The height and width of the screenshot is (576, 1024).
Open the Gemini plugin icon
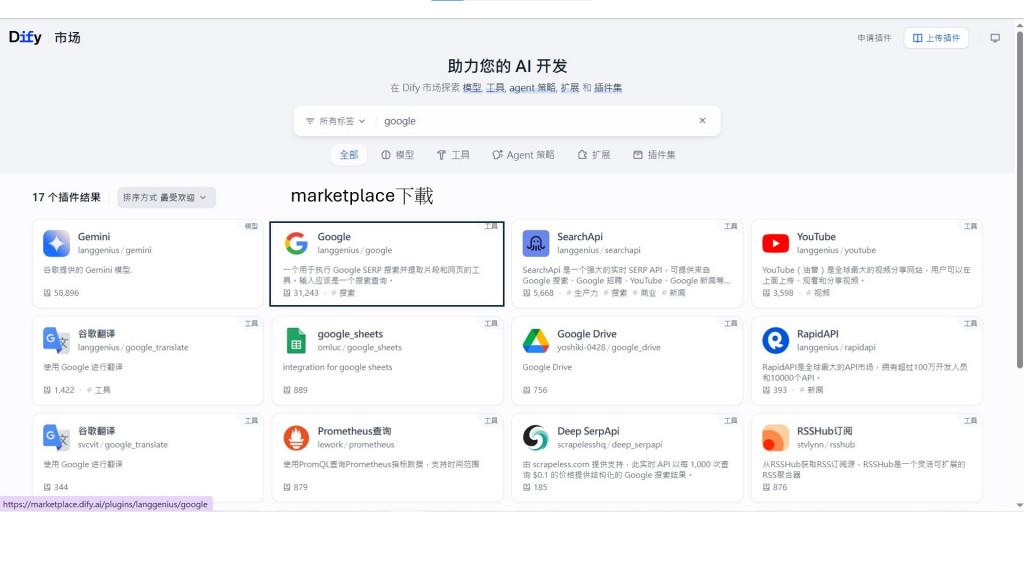56,243
